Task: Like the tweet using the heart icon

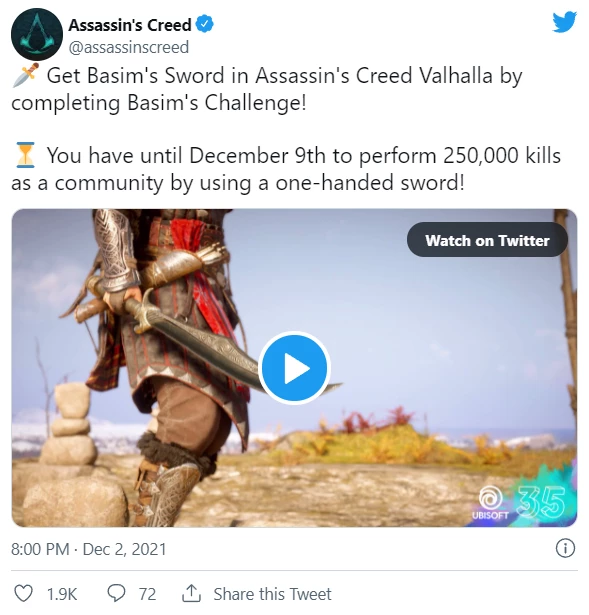Action: (23, 594)
